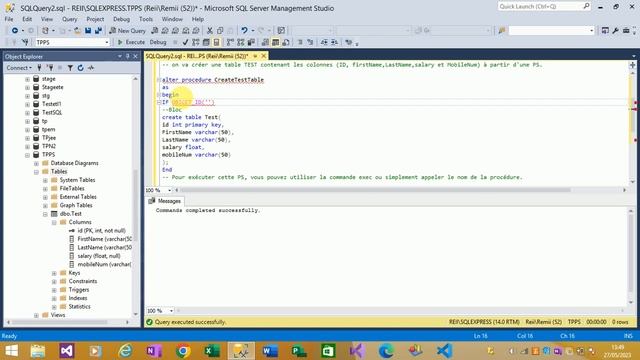Screen dimensions: 640x360
Task: Click Debug in the SQL toolbar
Action: click(158, 42)
